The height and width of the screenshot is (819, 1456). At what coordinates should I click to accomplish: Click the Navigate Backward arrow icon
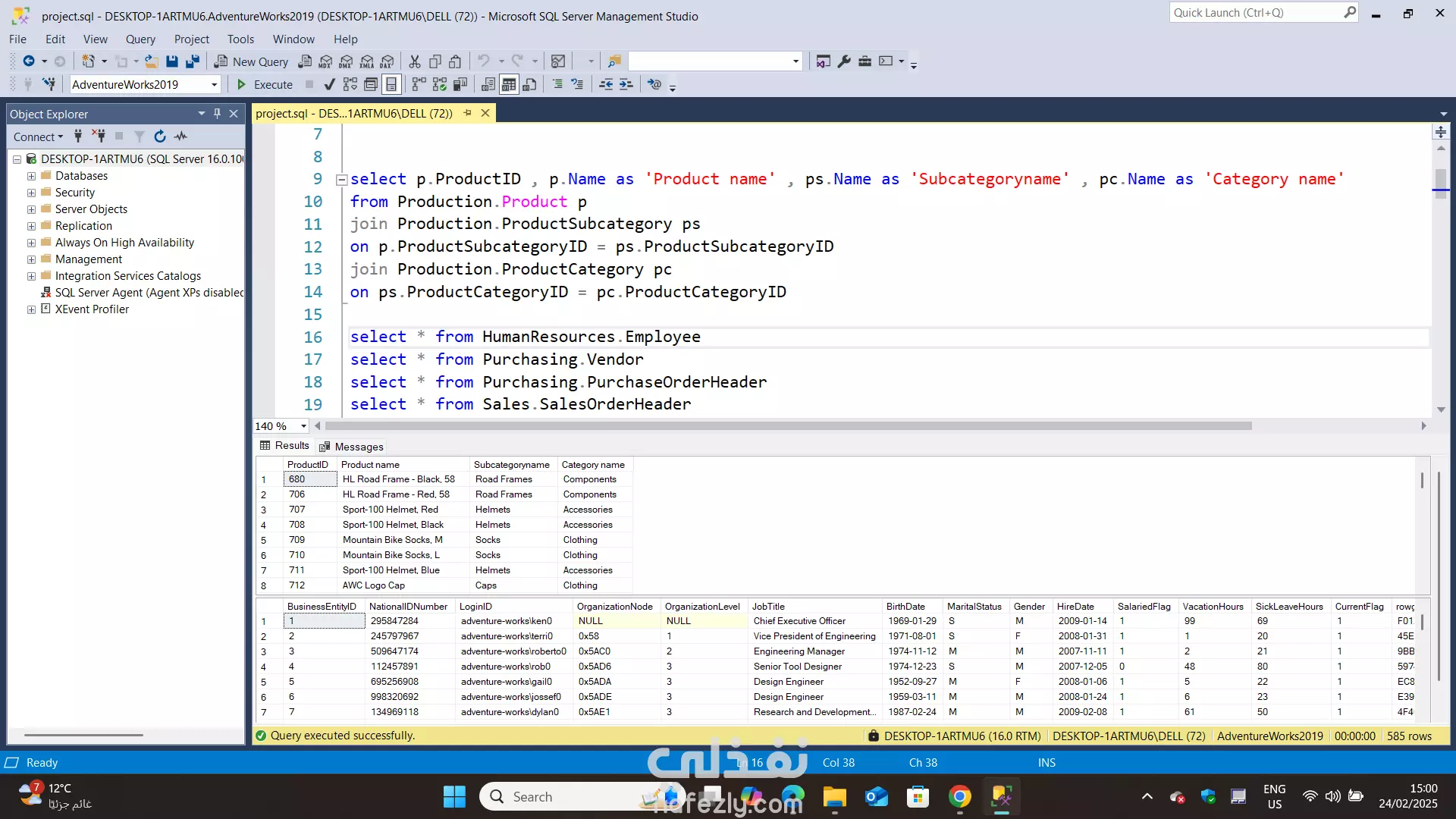click(x=29, y=61)
